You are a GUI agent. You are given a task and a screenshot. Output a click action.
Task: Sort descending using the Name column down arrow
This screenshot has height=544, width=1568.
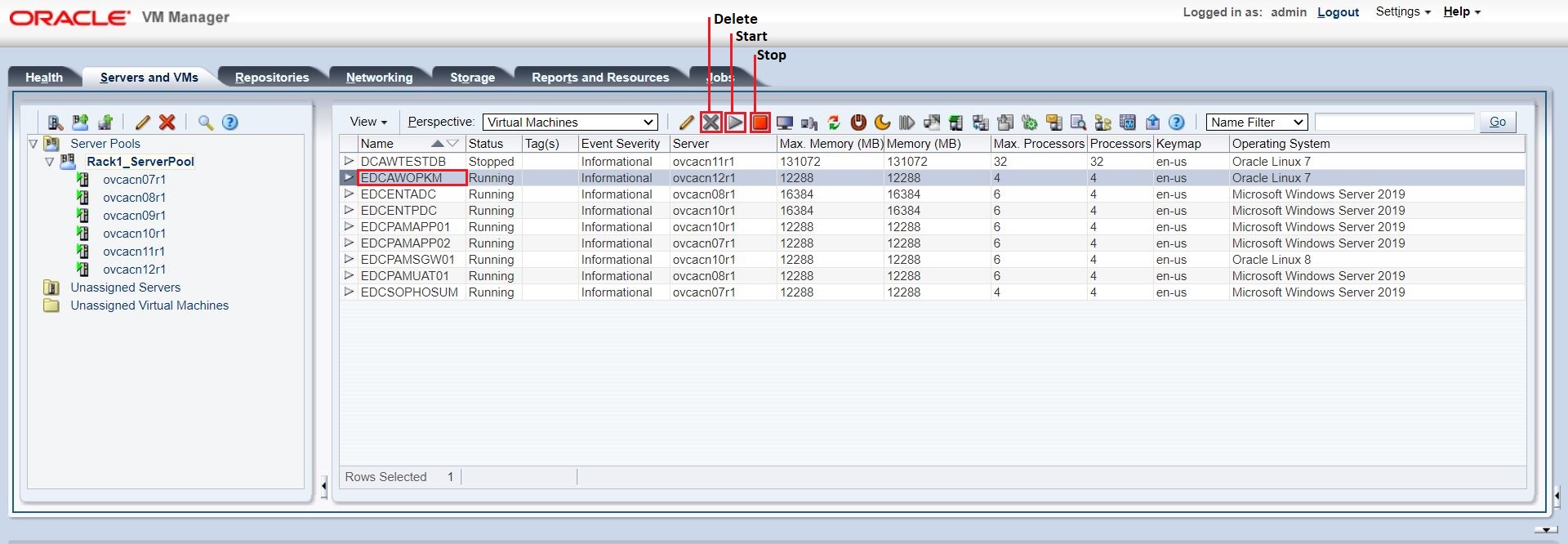[452, 144]
